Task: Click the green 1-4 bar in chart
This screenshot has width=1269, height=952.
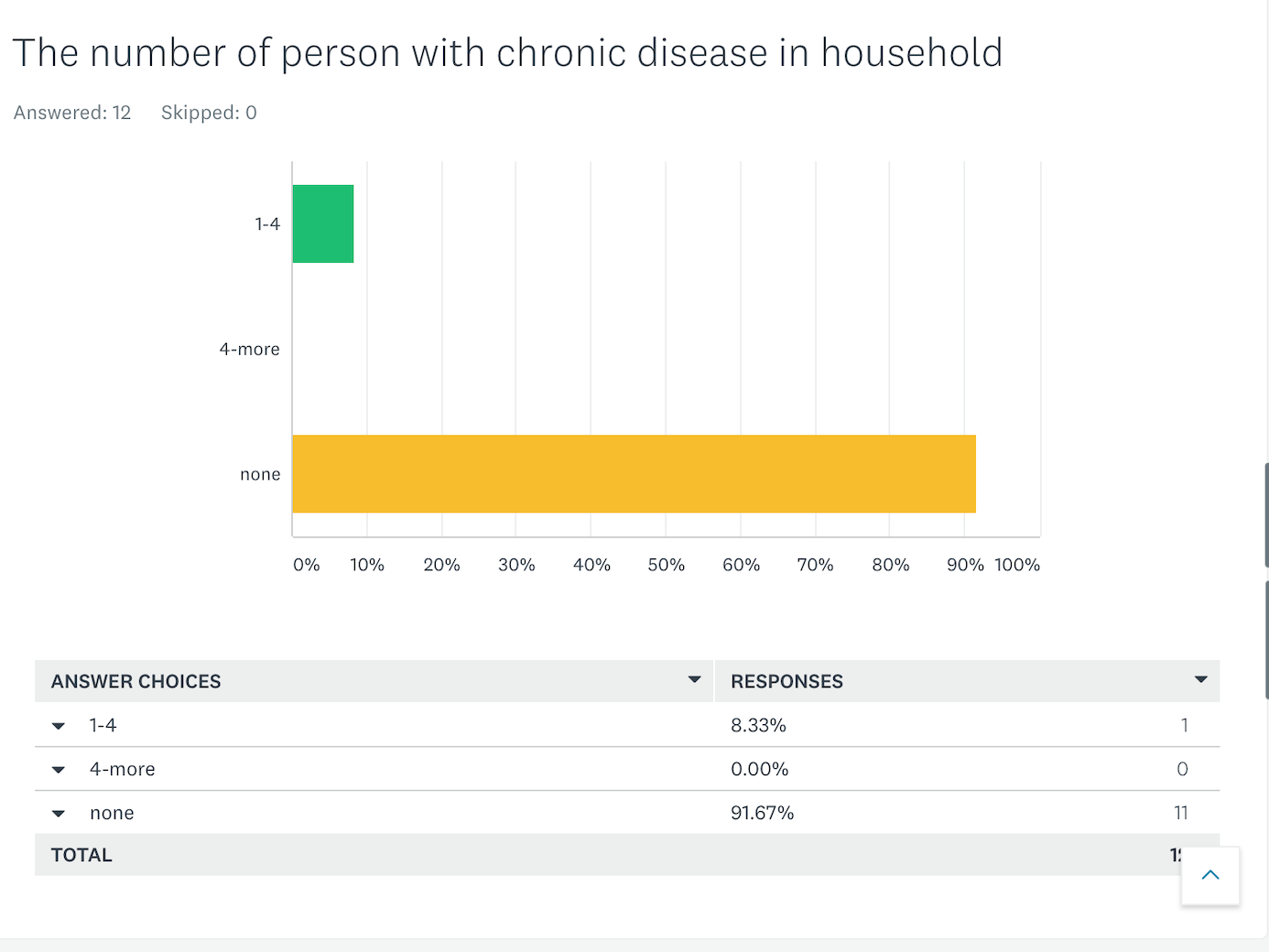Action: pyautogui.click(x=323, y=224)
